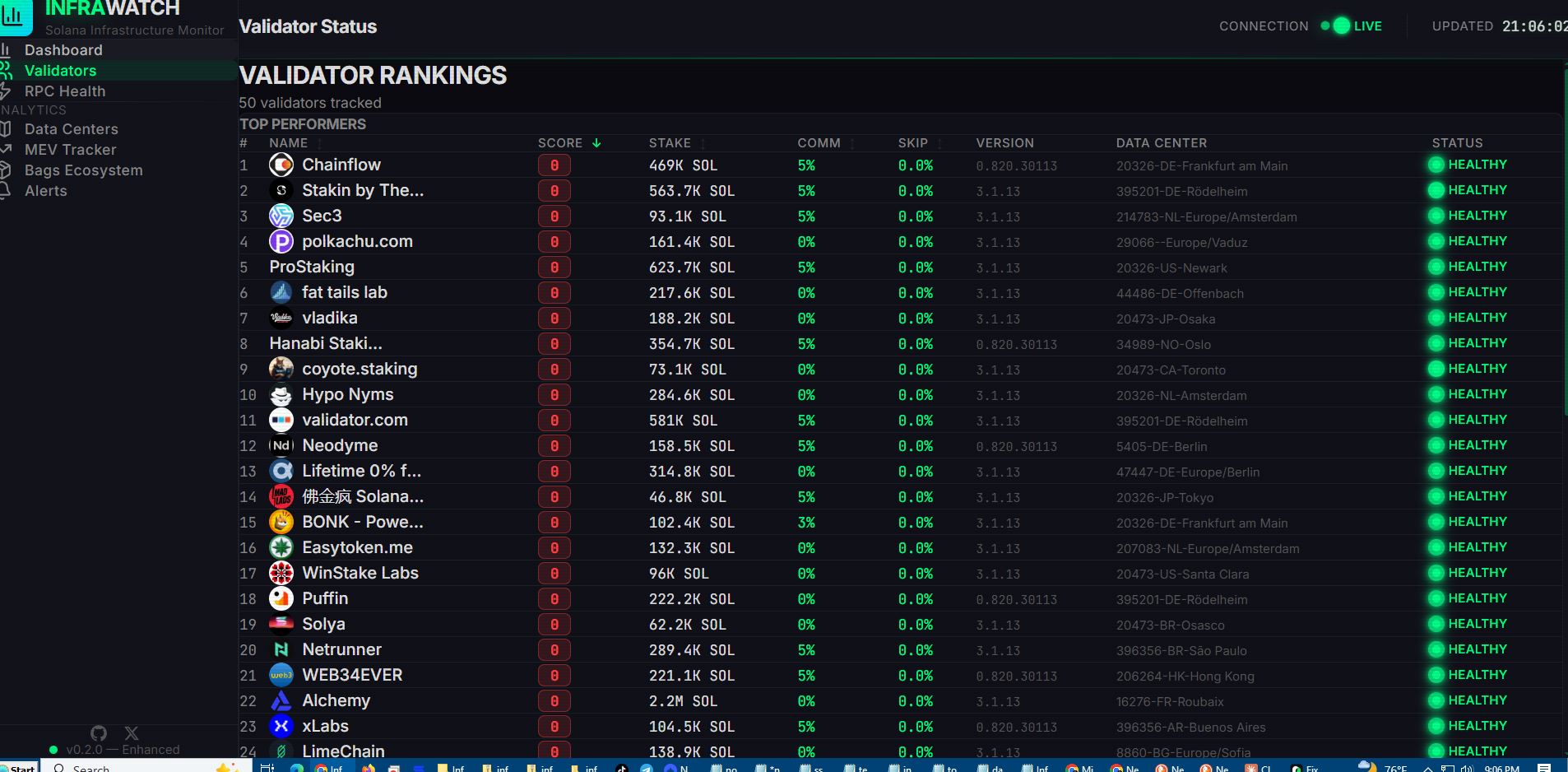Click the 34989-NO-Oslo data center cell

(1163, 345)
